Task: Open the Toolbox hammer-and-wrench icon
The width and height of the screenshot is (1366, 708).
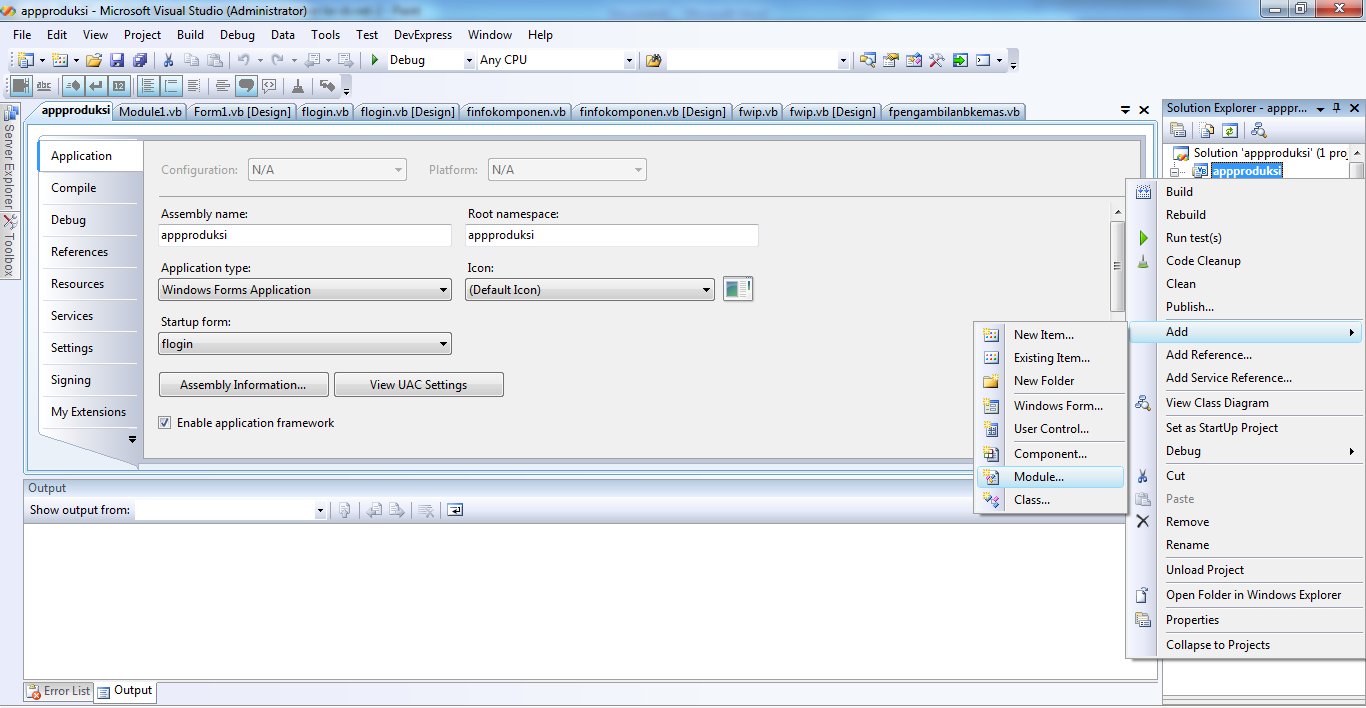Action: tap(937, 60)
